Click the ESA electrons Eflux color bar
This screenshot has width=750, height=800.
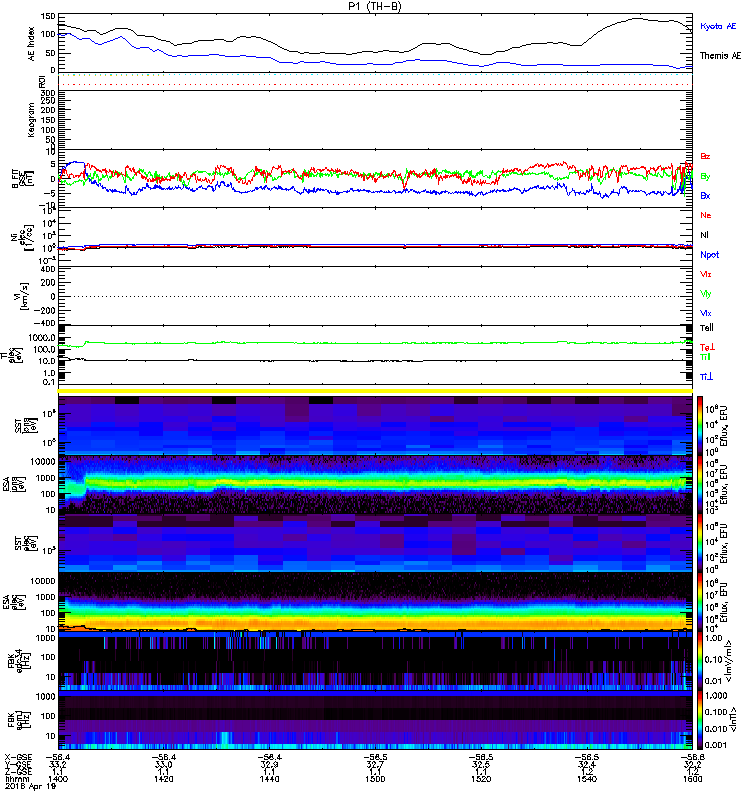(700, 602)
